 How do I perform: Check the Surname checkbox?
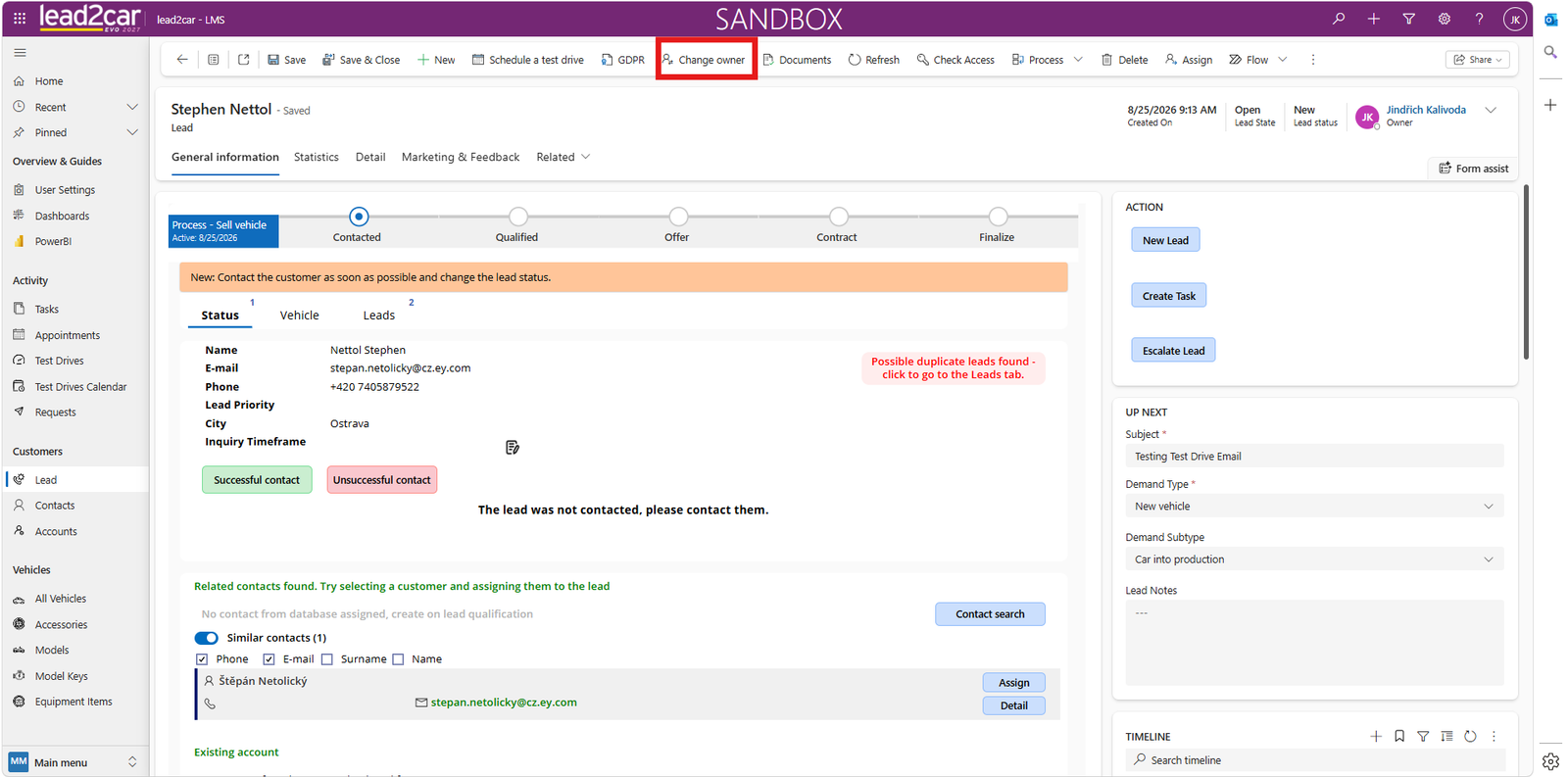point(327,659)
